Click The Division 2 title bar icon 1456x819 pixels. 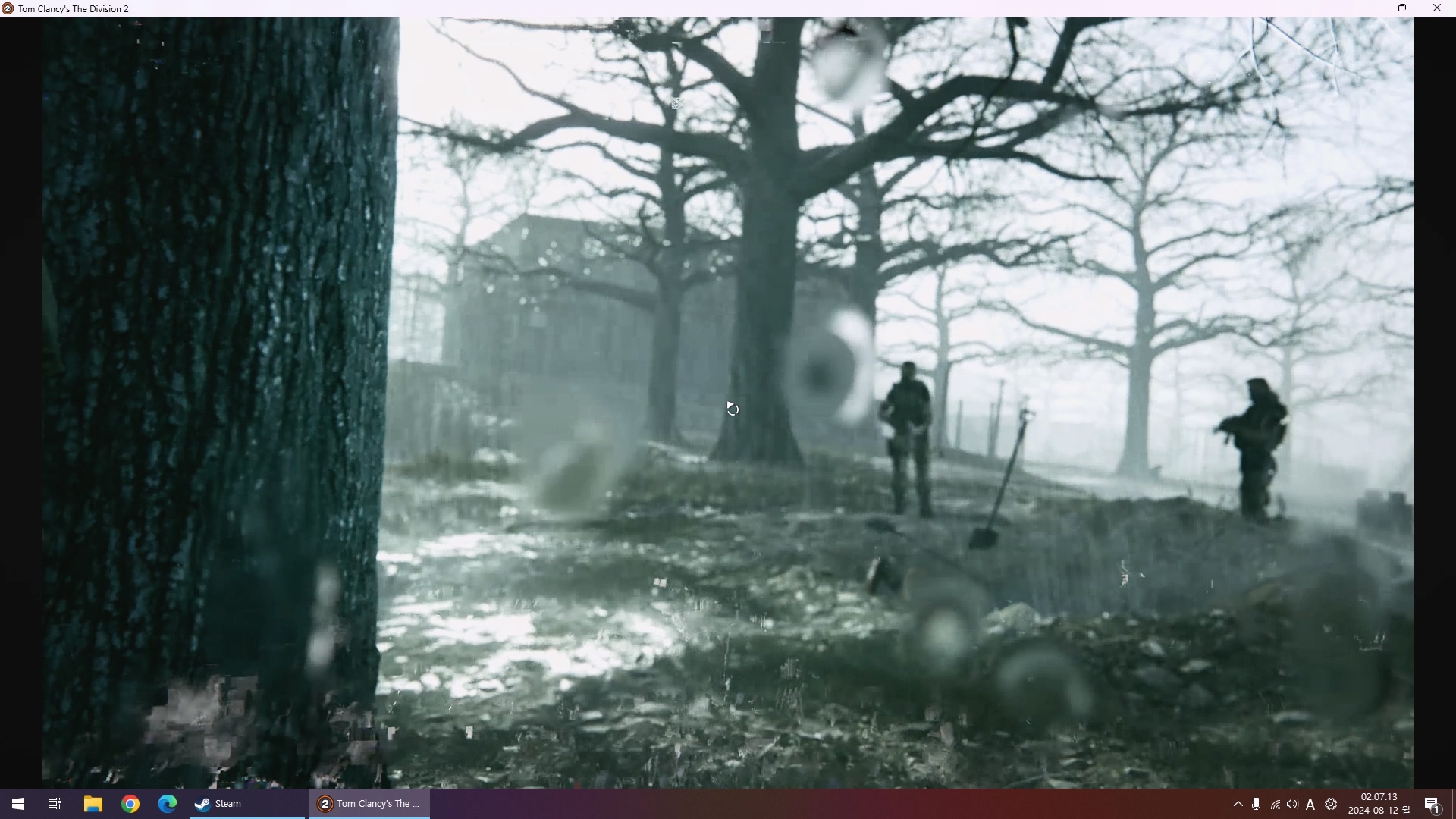8,8
